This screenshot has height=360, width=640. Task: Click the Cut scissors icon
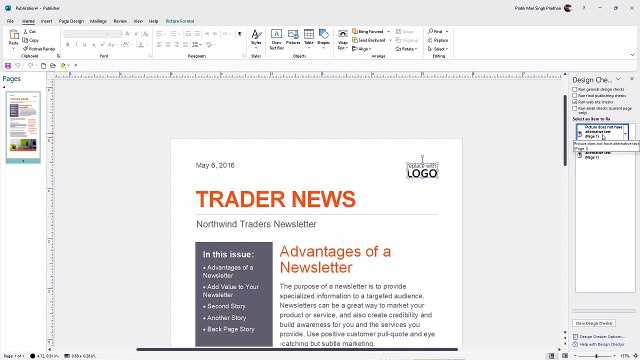coord(25,31)
